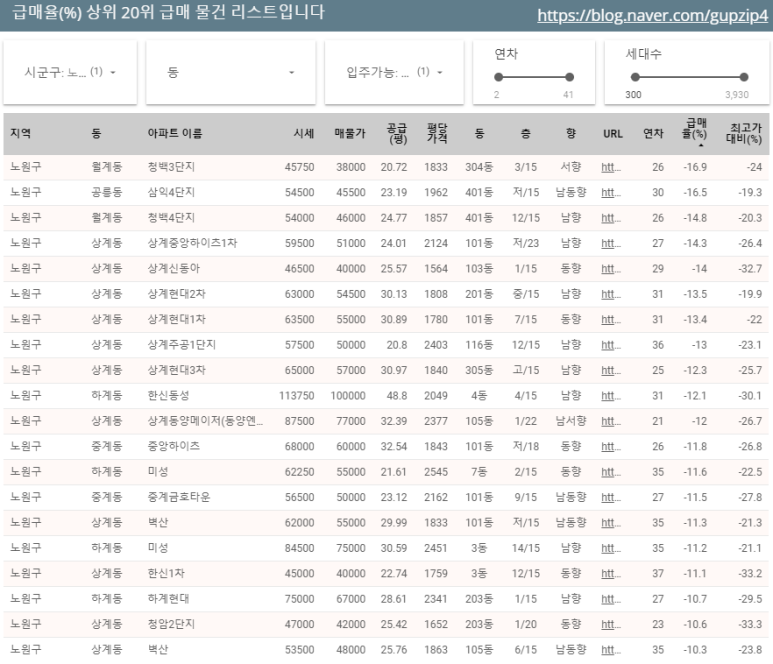Viewport: 773px width, 664px height.
Task: Open the URL link for 상계현대3차
Action: click(x=611, y=370)
